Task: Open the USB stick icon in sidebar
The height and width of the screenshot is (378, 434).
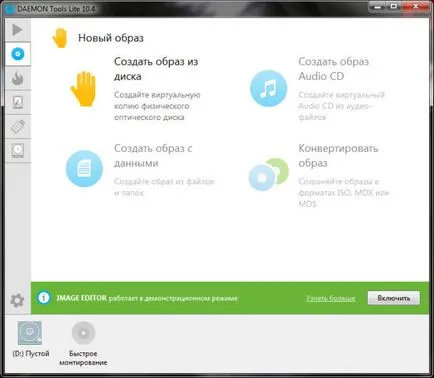Action: click(18, 126)
